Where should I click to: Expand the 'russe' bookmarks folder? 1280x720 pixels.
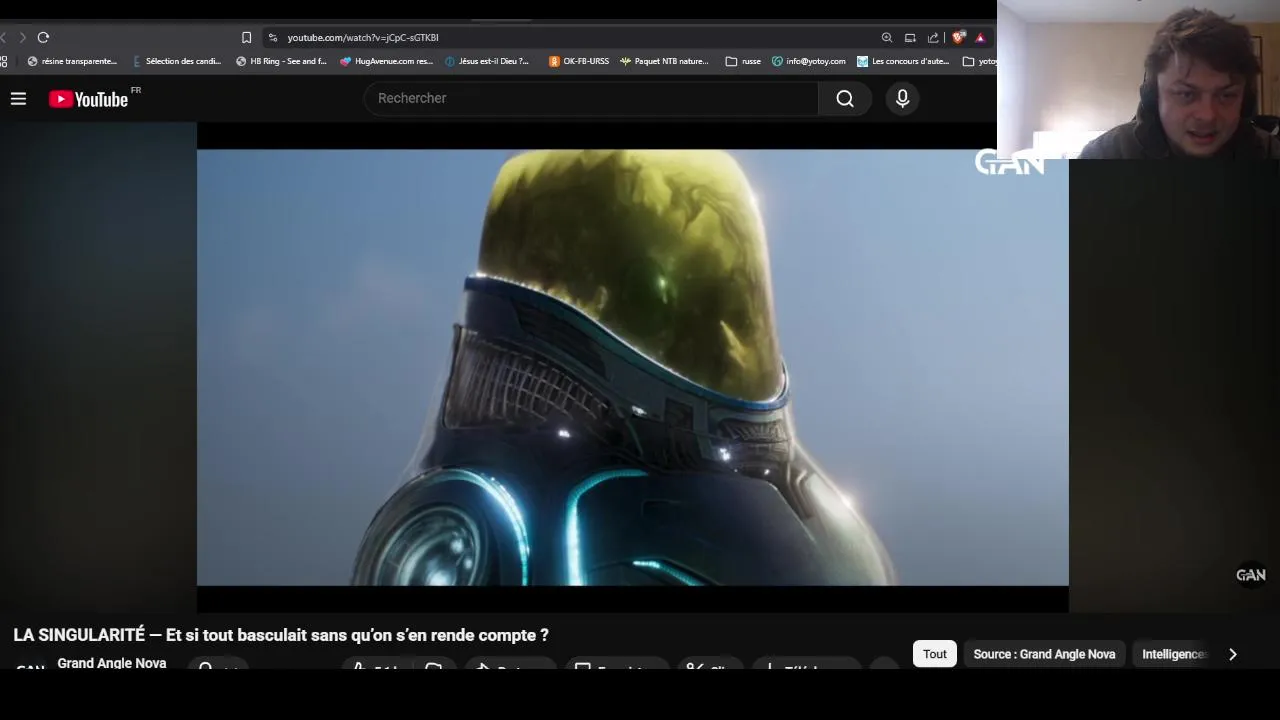pos(743,61)
